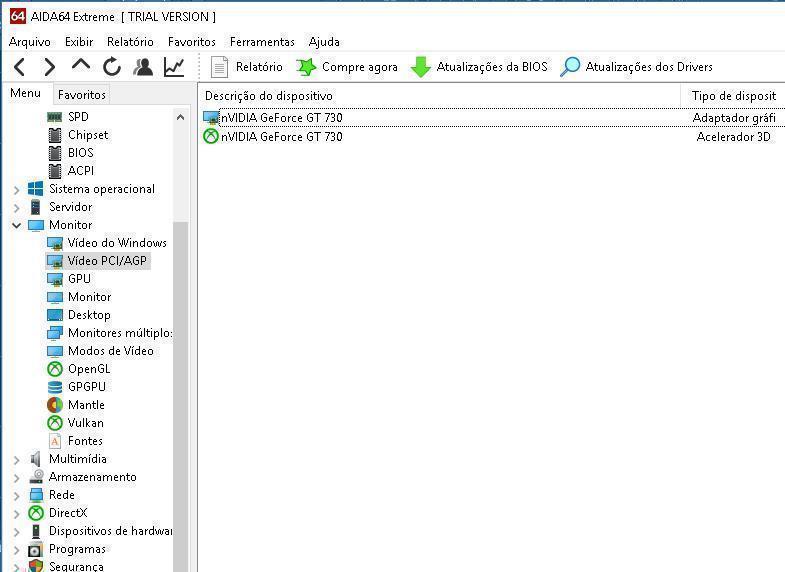
Task: Click the driver updates magnifier icon
Action: (x=570, y=67)
